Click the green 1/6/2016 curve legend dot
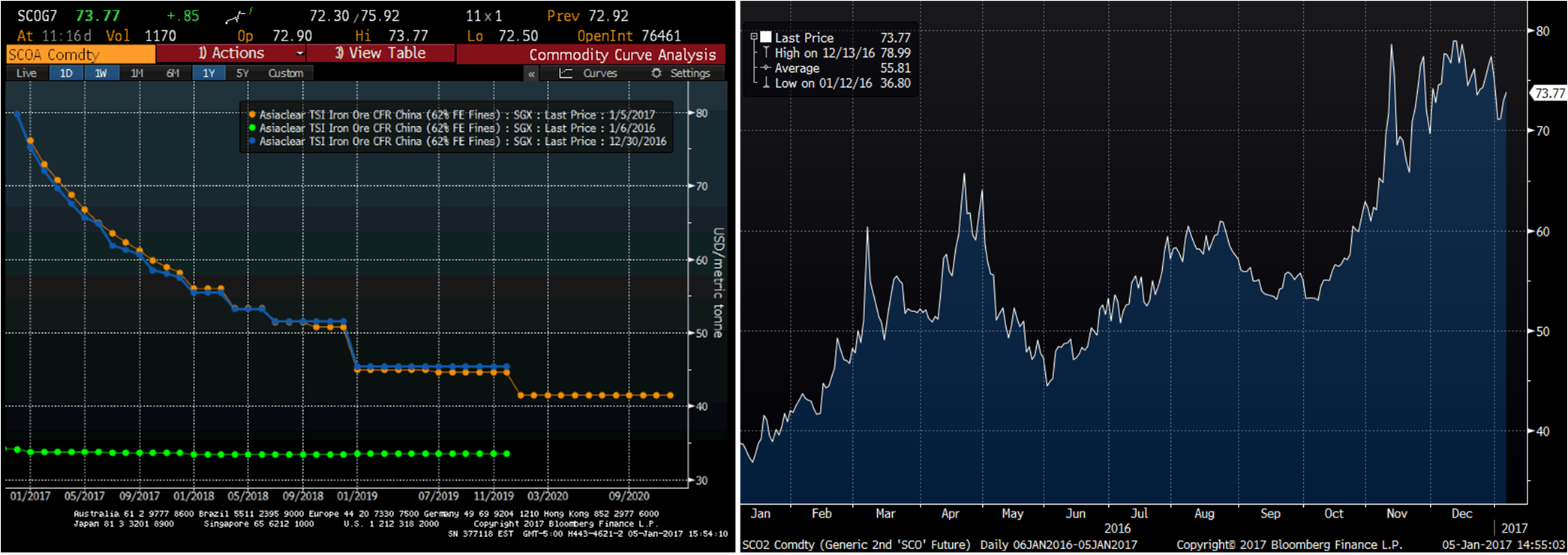The height and width of the screenshot is (555, 1568). (x=252, y=128)
